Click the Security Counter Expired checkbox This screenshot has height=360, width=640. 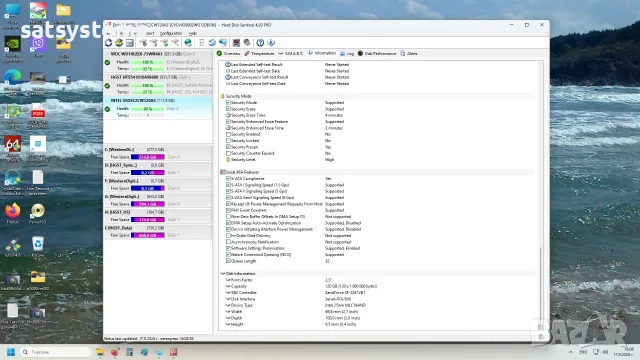click(x=228, y=153)
